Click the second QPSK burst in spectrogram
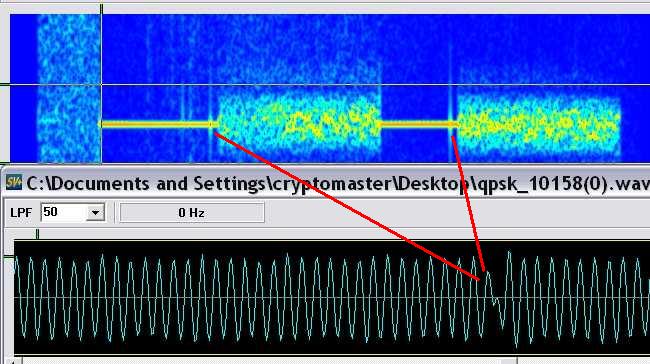650x364 pixels. [x=539, y=125]
